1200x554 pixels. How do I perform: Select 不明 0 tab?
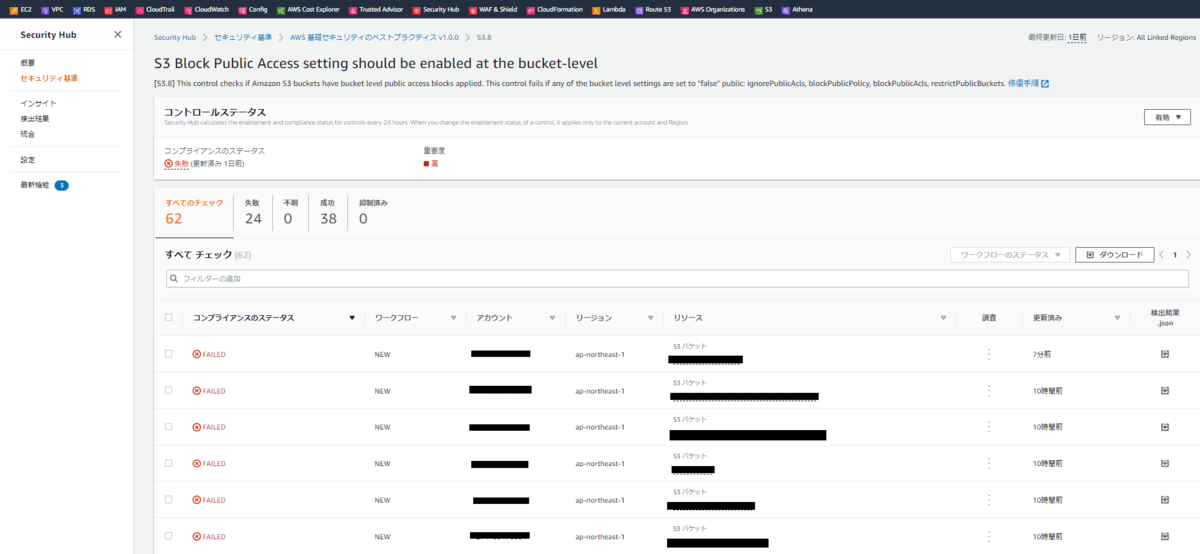(x=291, y=211)
